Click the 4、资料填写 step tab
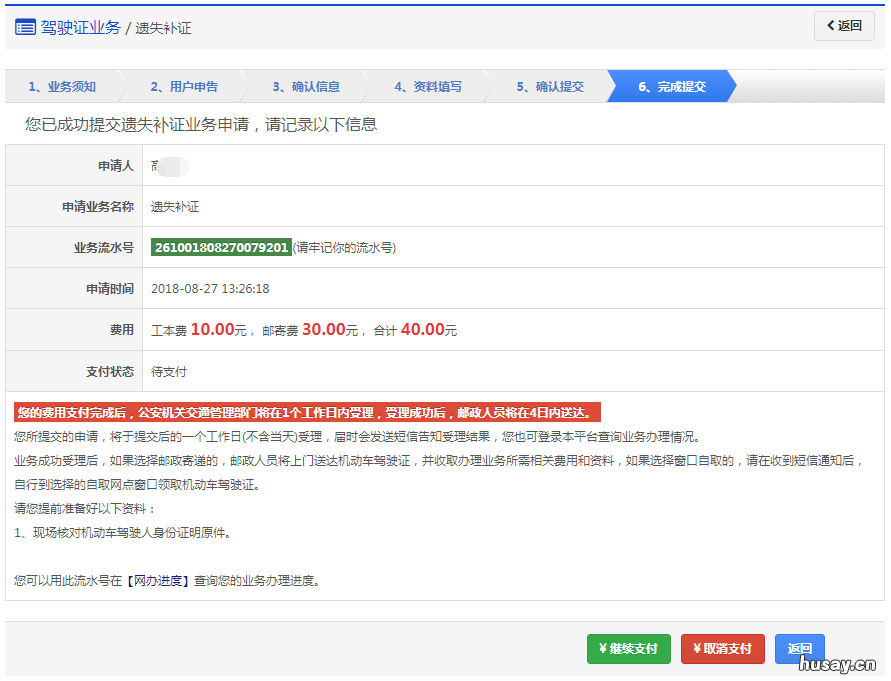891x681 pixels. (x=432, y=86)
